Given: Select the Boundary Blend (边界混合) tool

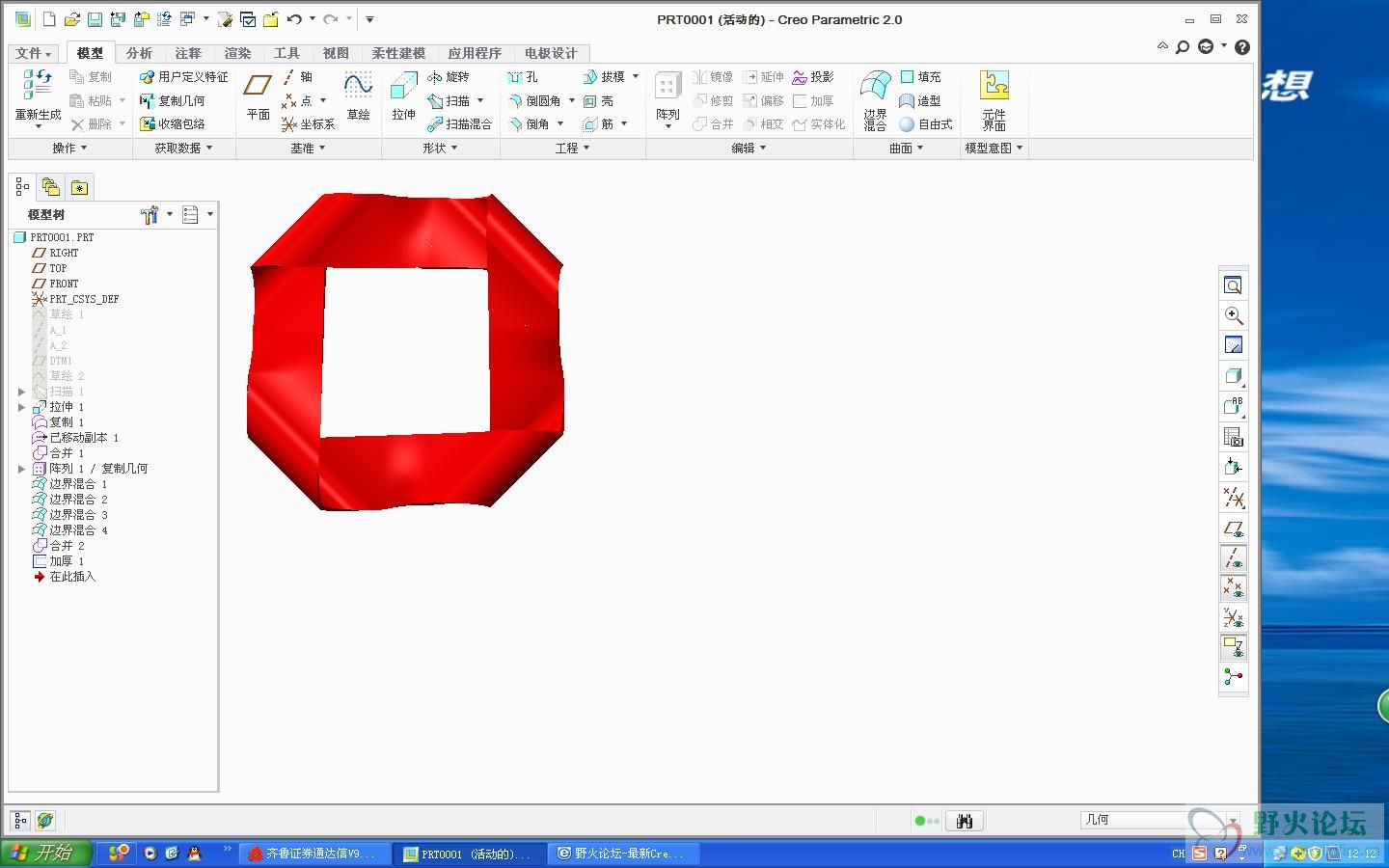Looking at the screenshot, I should click(x=875, y=99).
